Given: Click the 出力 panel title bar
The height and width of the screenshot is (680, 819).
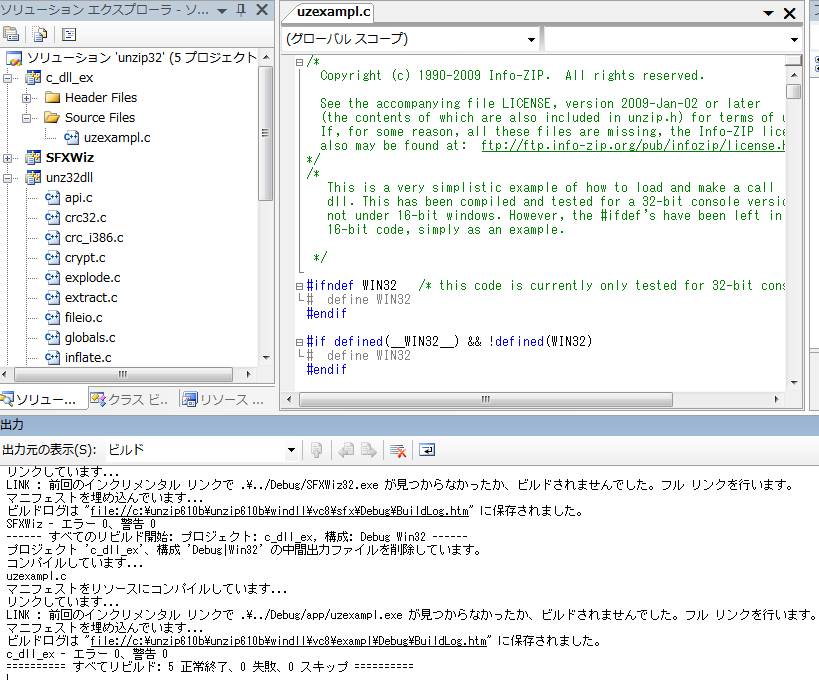Looking at the screenshot, I should click(x=410, y=425).
